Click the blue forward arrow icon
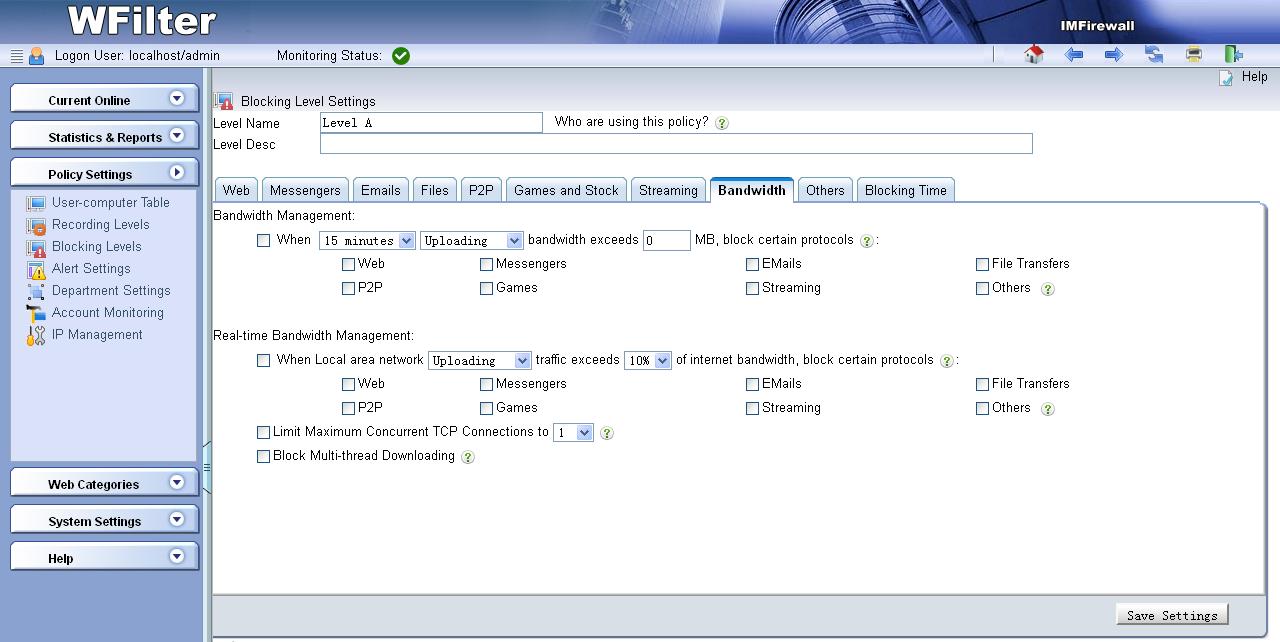This screenshot has height=642, width=1280. coord(1114,55)
